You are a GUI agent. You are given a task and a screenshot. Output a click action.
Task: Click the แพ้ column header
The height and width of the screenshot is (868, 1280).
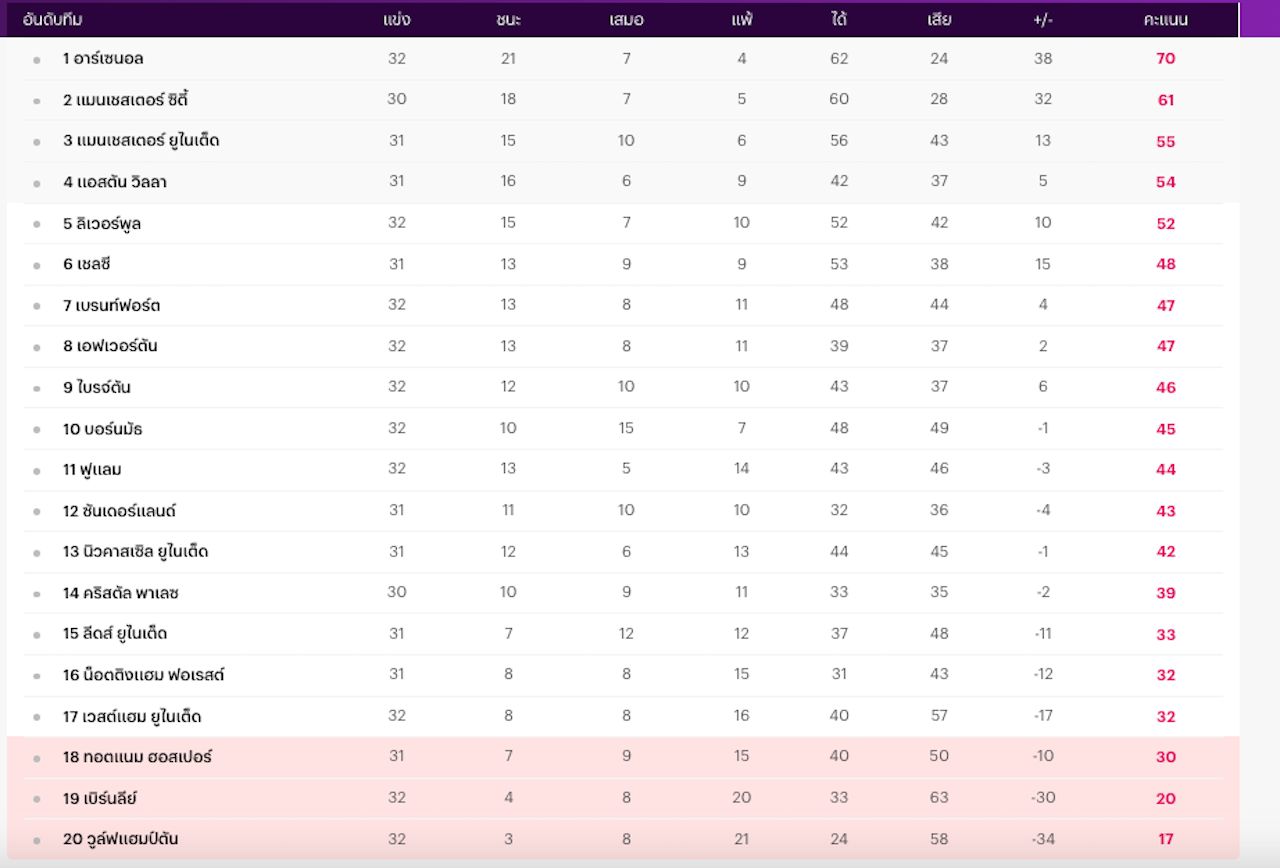point(741,19)
